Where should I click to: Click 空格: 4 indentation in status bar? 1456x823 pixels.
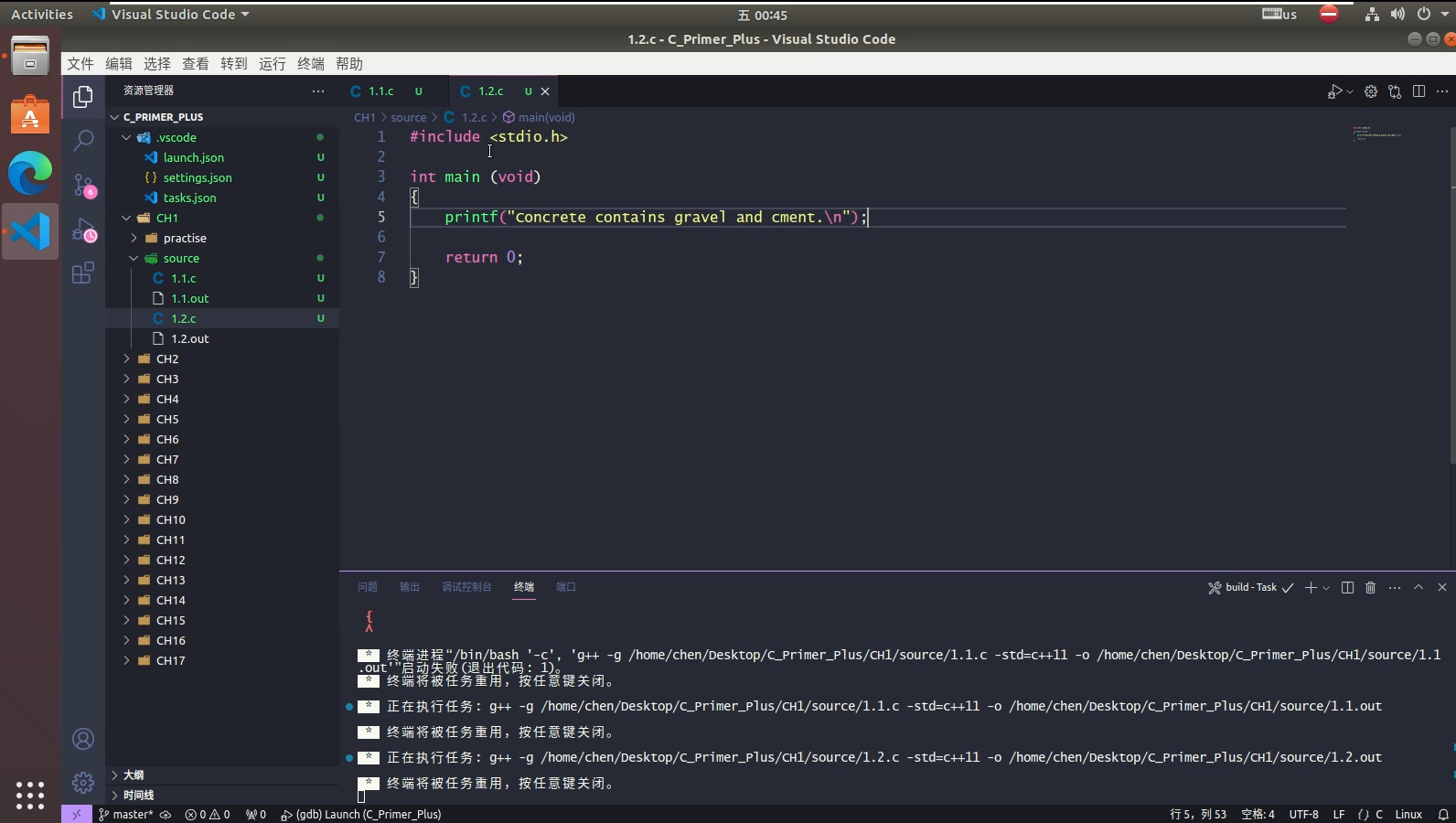coord(1258,814)
